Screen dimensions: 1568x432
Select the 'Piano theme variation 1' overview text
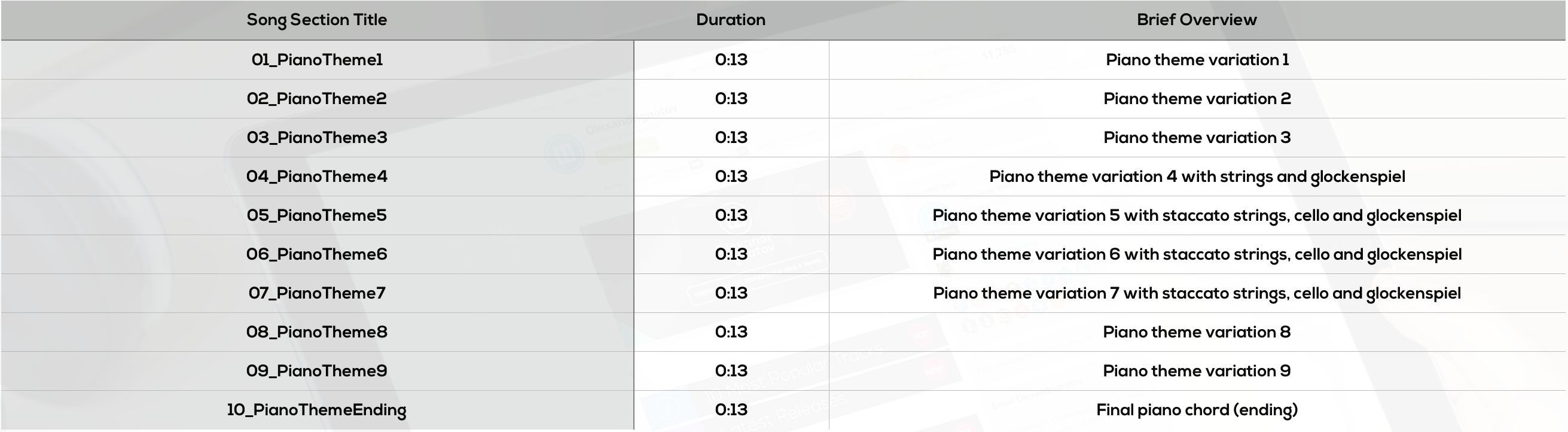[1197, 60]
